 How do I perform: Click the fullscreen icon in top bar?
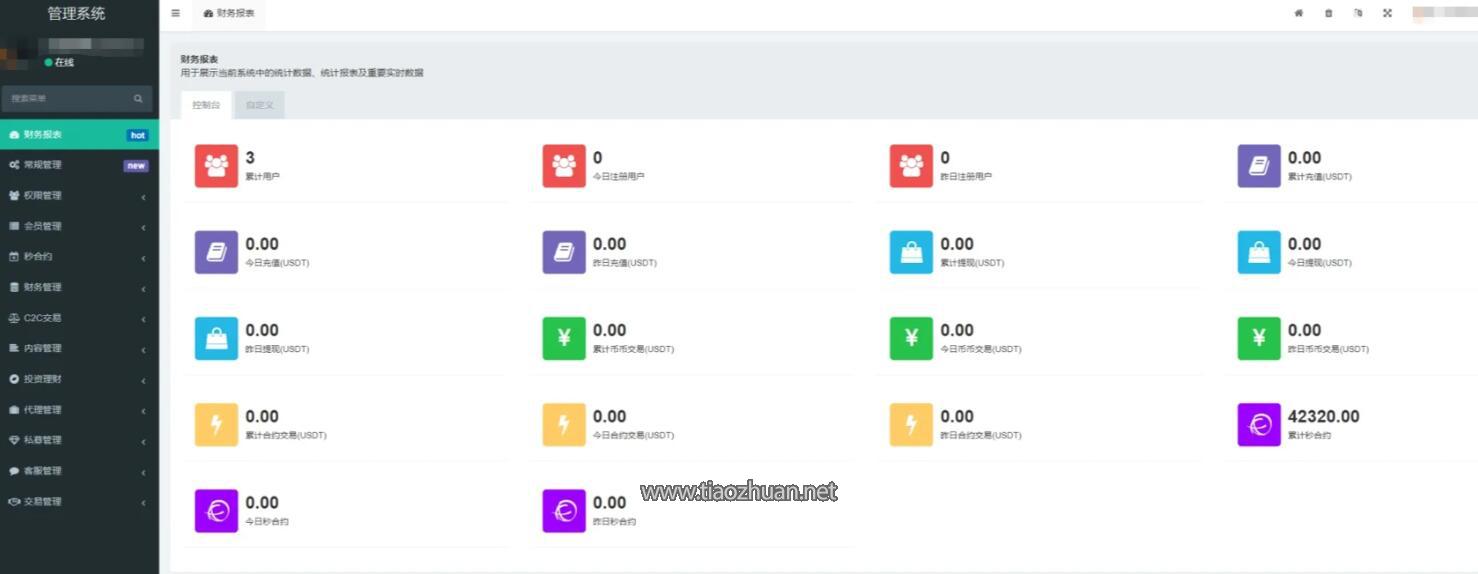click(x=1387, y=13)
